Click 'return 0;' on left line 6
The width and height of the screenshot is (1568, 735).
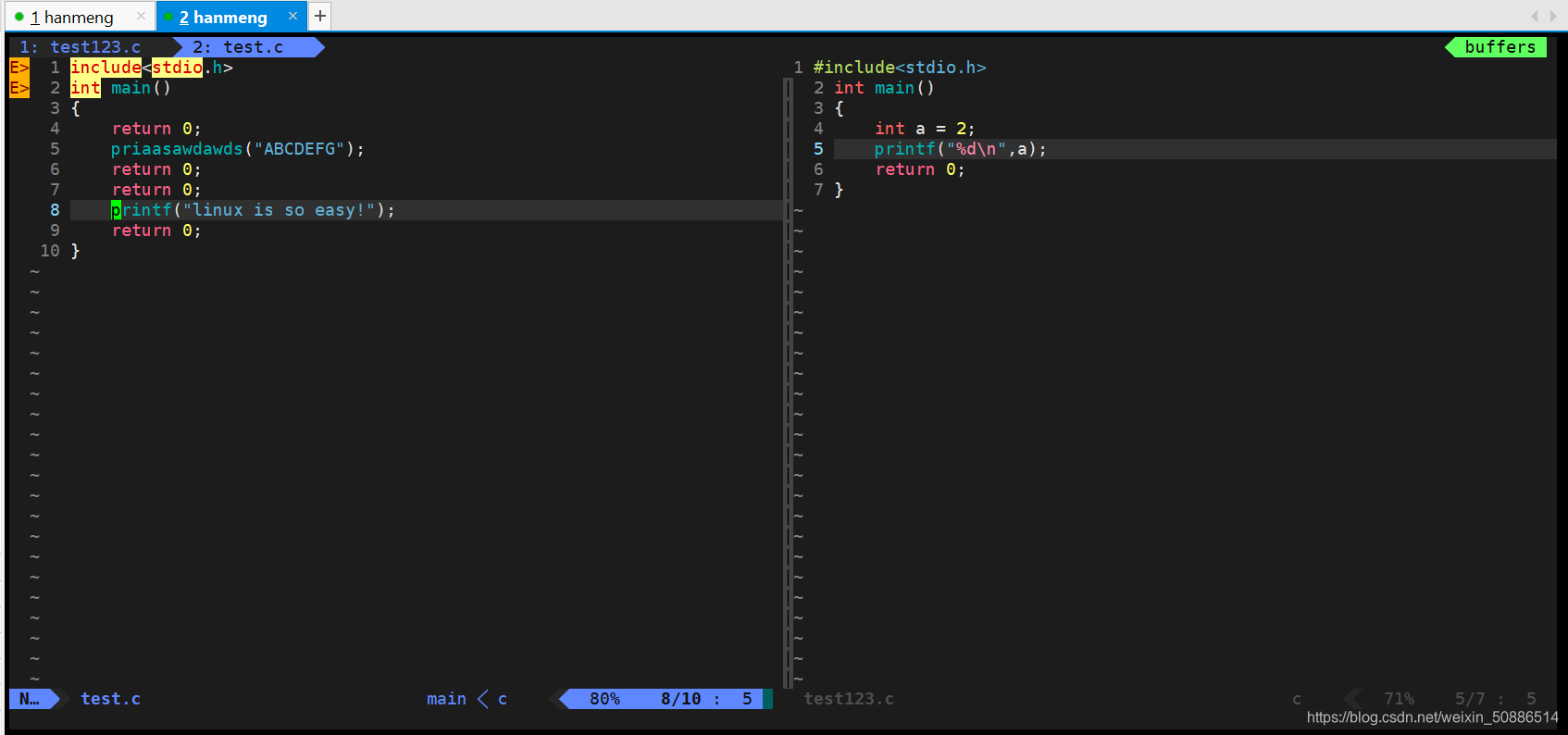[x=156, y=169]
